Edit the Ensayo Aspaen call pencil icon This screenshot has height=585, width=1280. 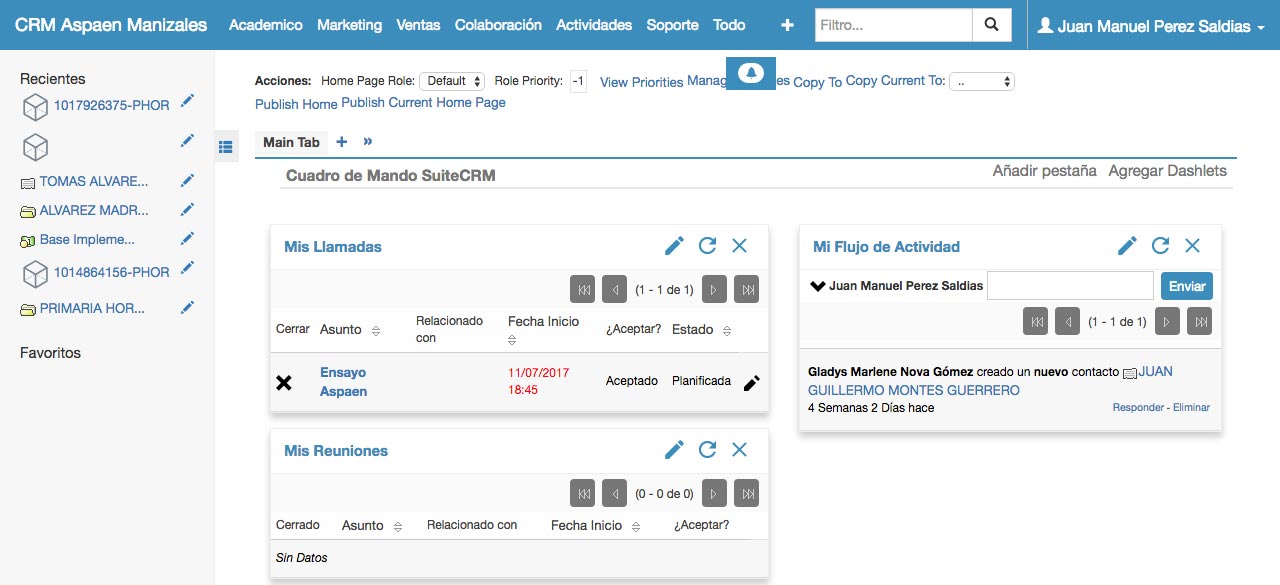752,382
